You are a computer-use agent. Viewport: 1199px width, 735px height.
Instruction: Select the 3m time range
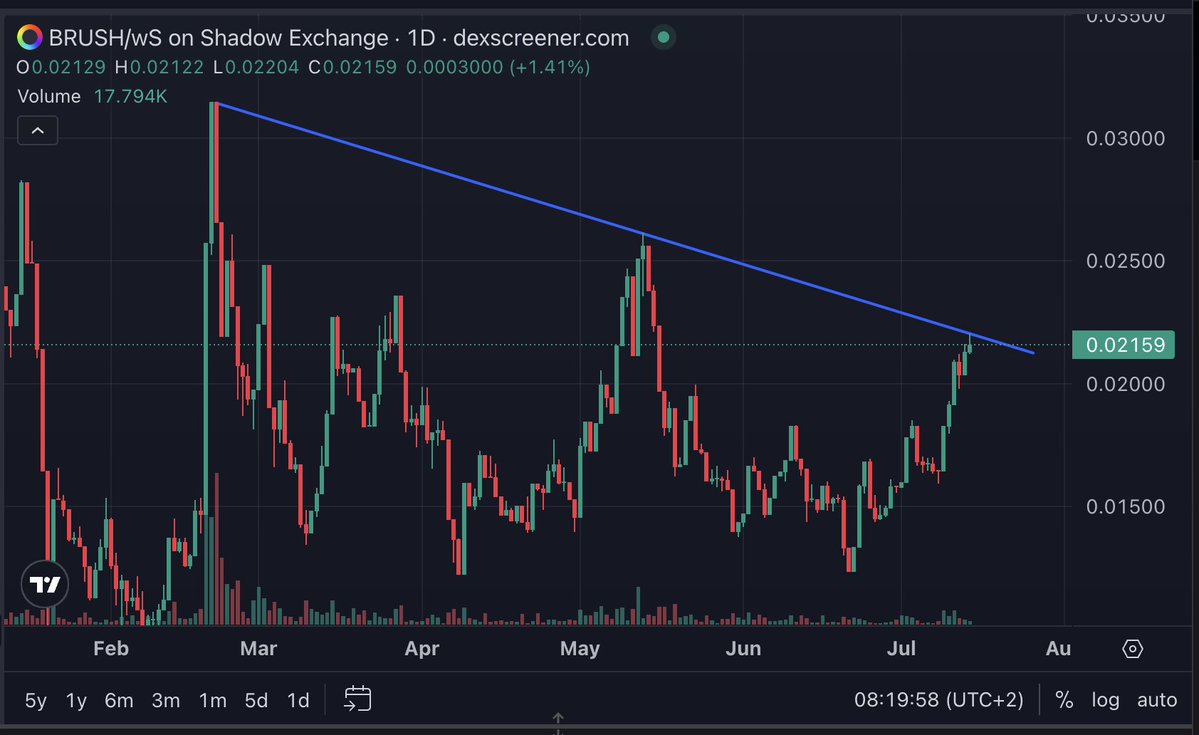pos(166,700)
